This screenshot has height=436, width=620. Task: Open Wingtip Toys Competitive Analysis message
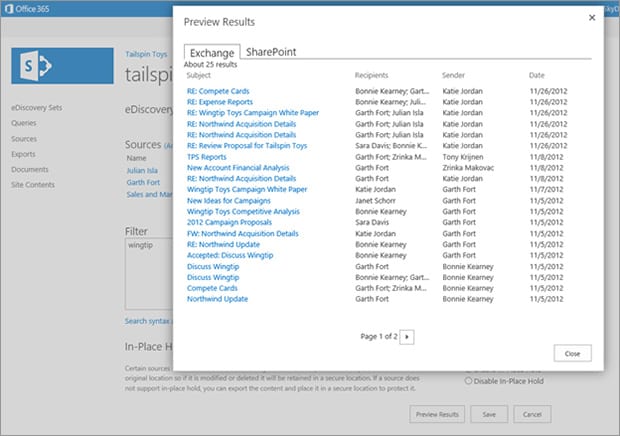(x=243, y=211)
